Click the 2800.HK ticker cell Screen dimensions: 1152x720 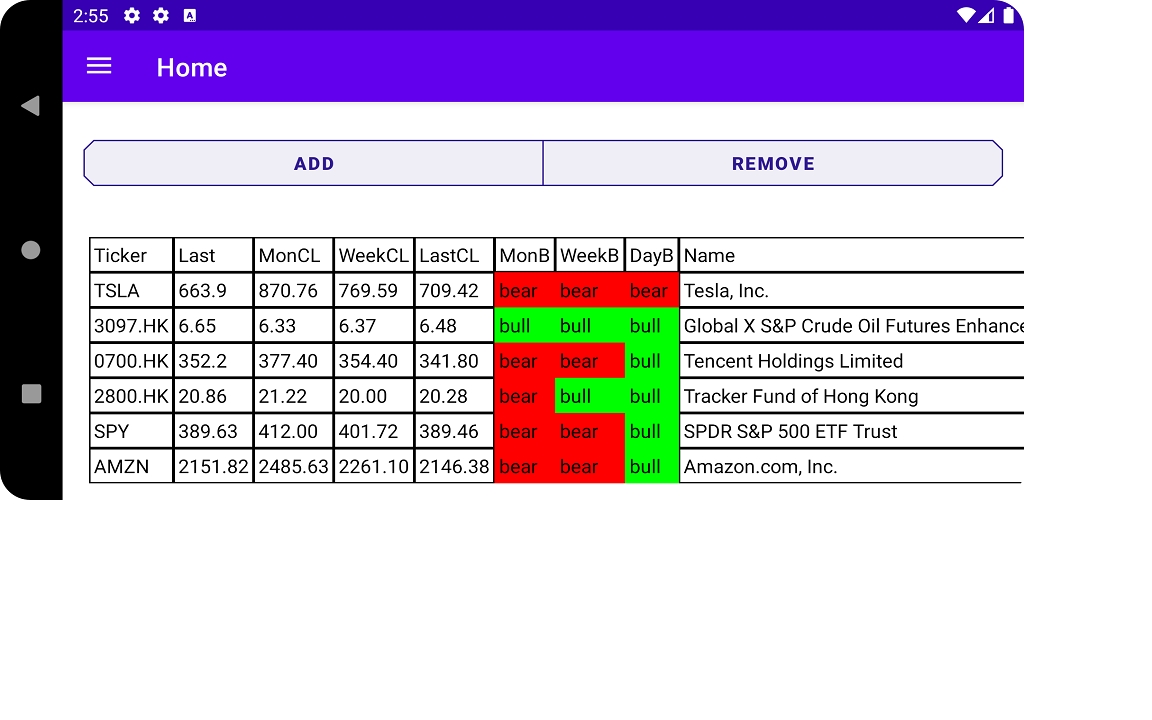[132, 397]
